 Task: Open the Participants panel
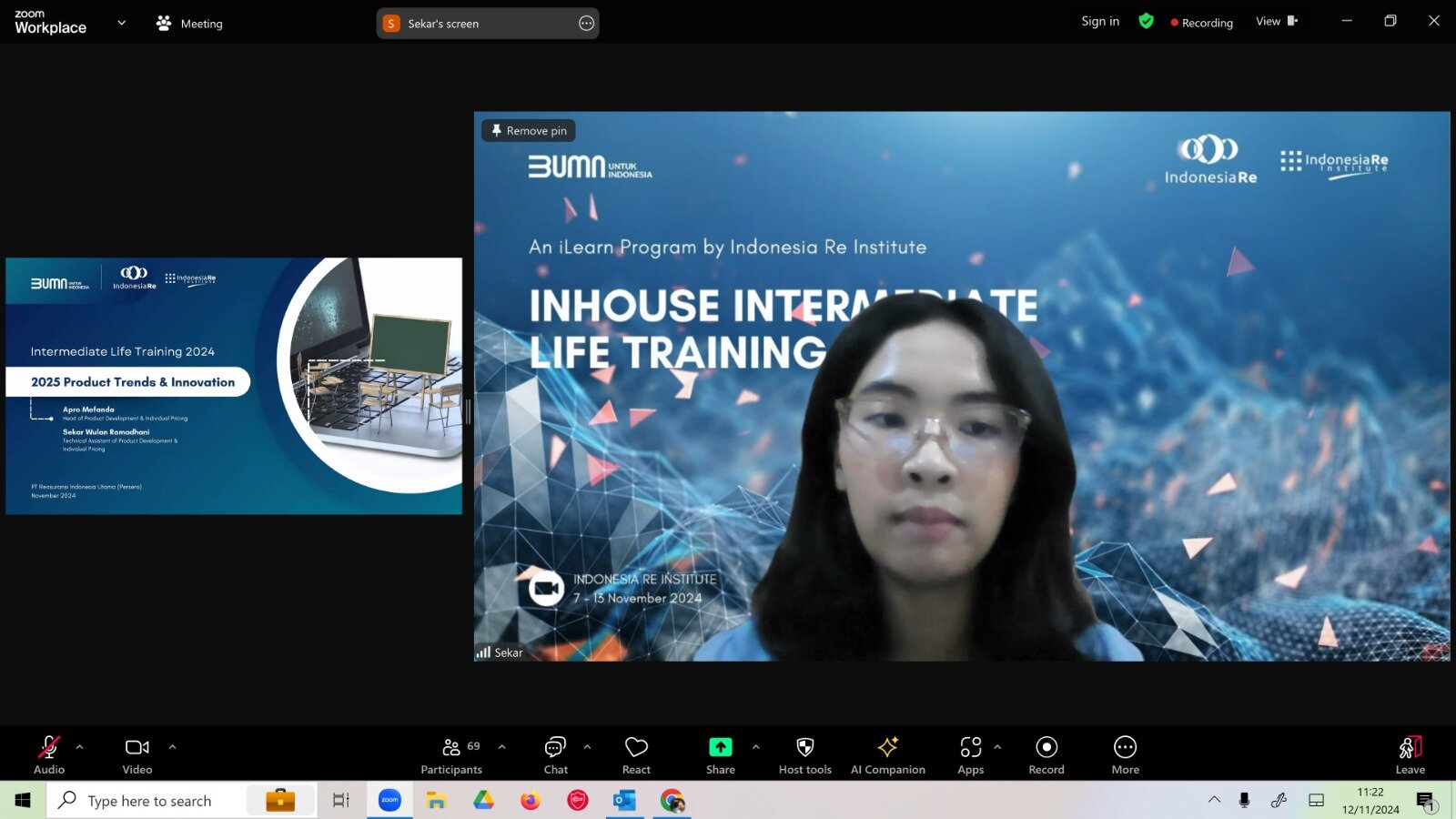(x=451, y=754)
